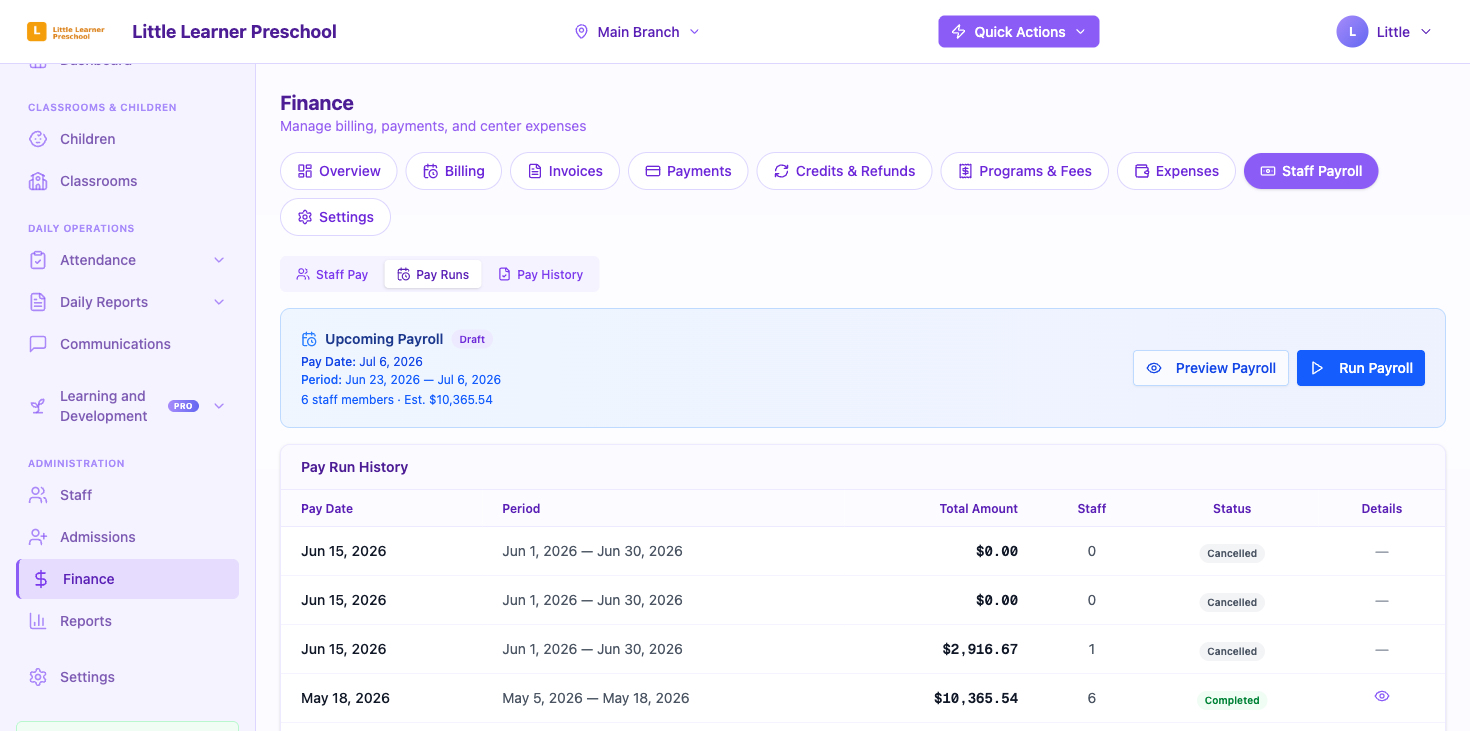1470x731 pixels.
Task: Open the Invoices finance tab
Action: [x=565, y=171]
